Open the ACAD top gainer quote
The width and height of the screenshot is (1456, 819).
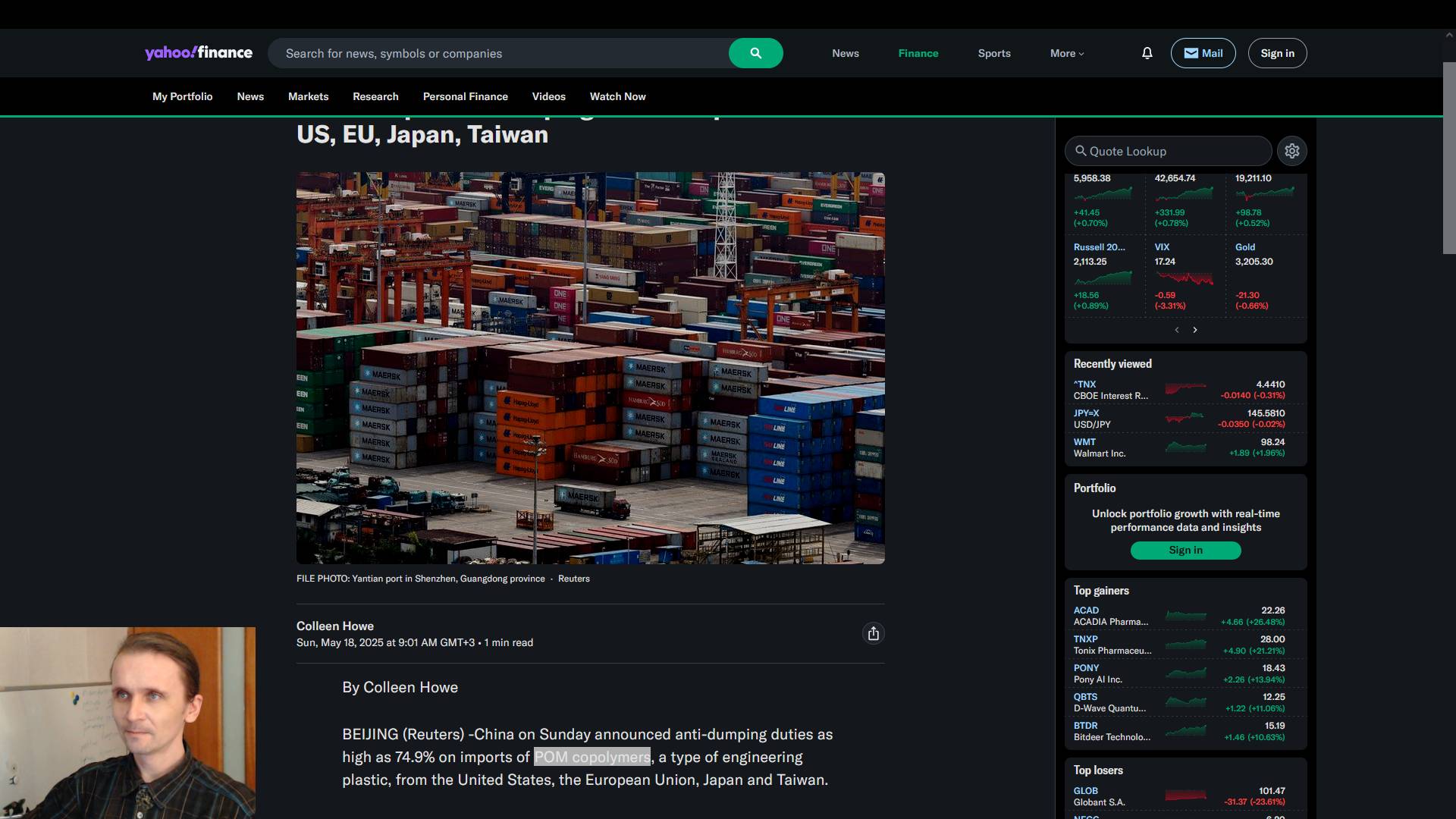coord(1086,610)
